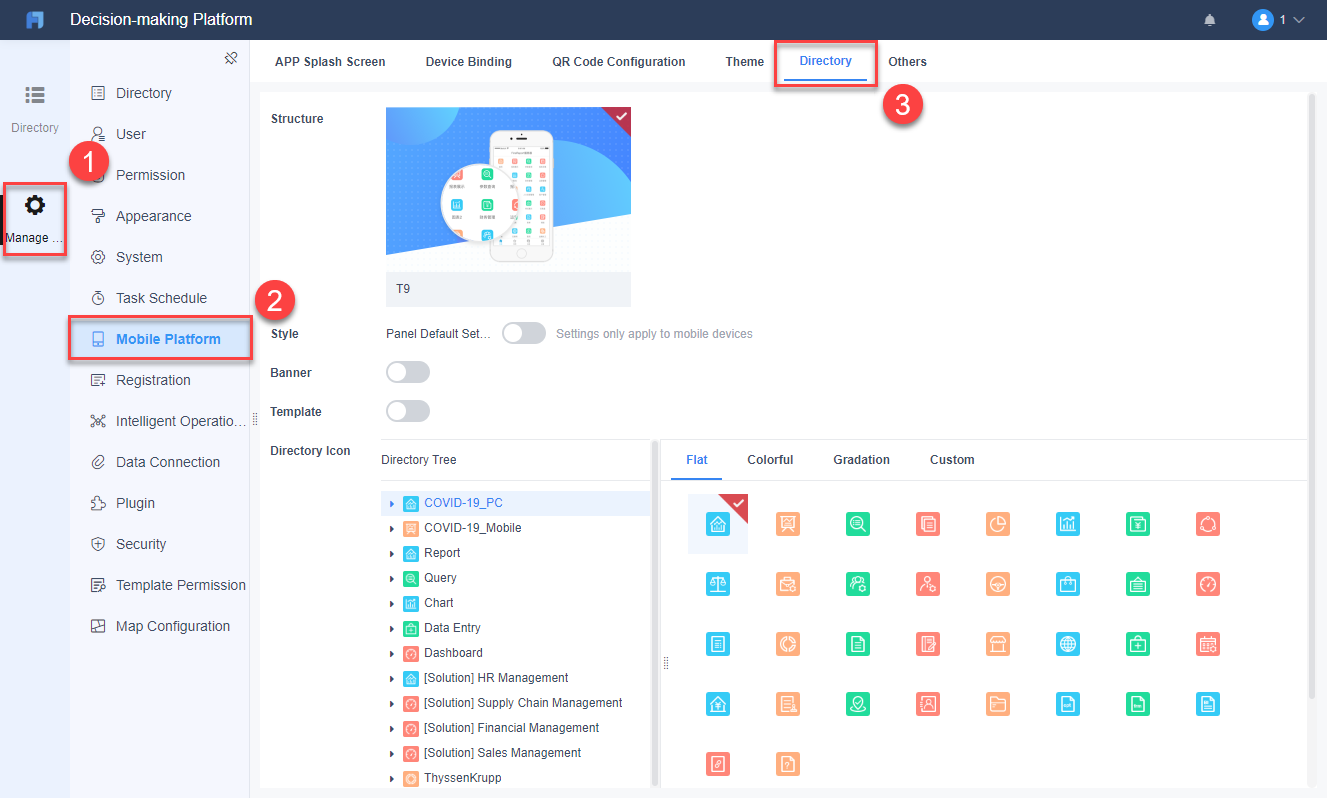1327x798 pixels.
Task: Click the notification bell icon
Action: pos(1210,20)
